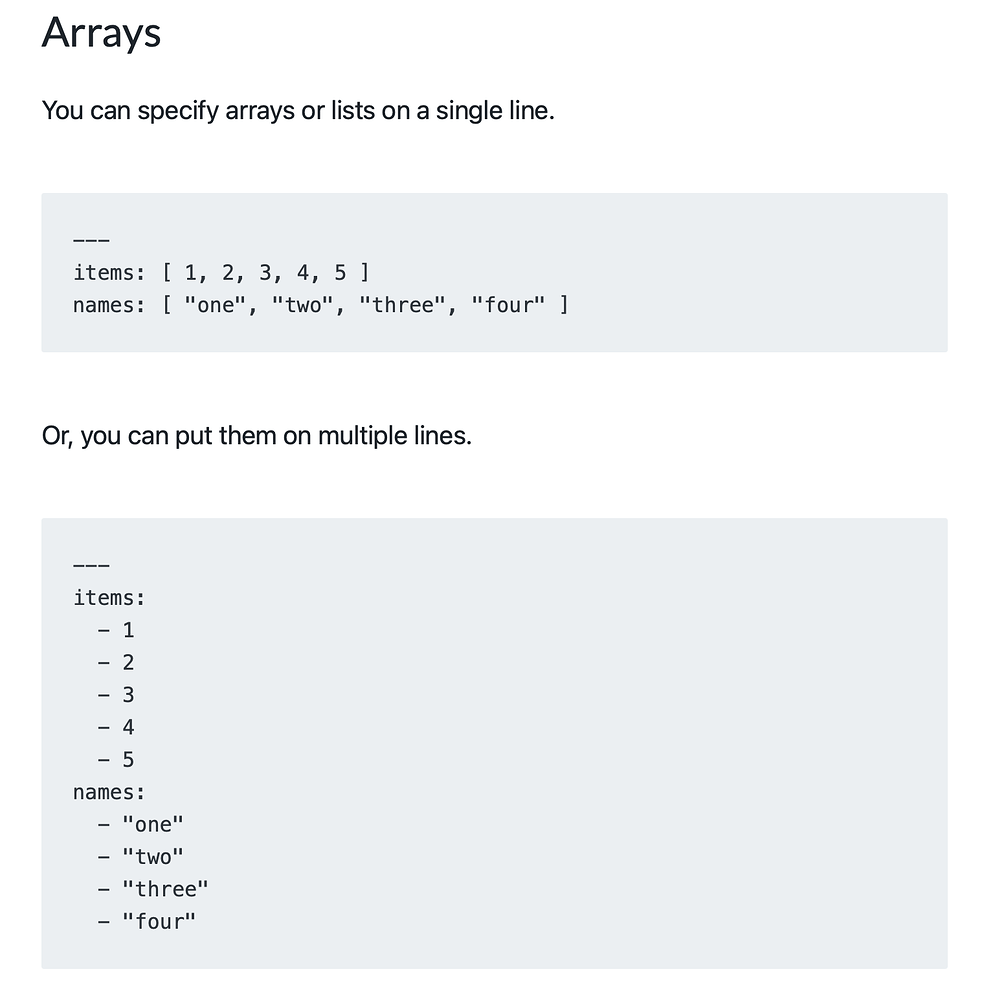Click the multi-line "names:" key
The height and width of the screenshot is (1000, 984).
click(x=109, y=792)
